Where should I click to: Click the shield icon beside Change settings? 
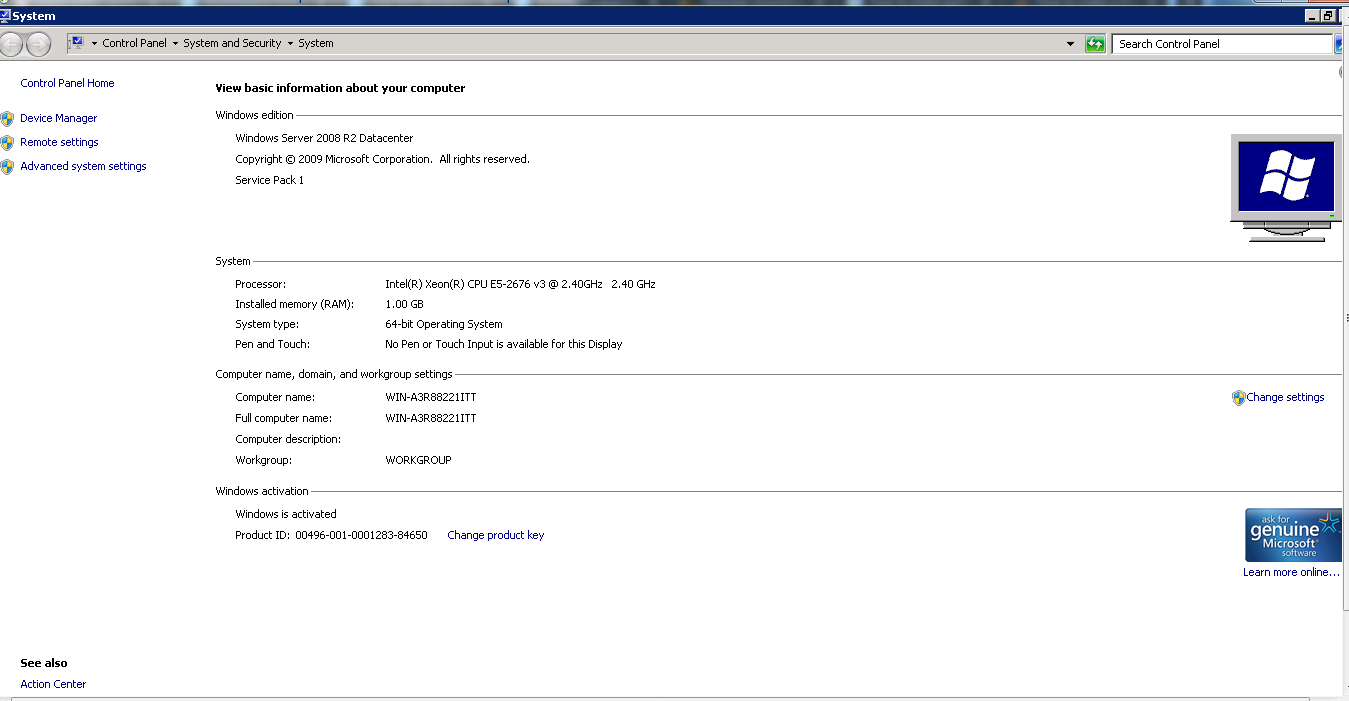click(1239, 397)
